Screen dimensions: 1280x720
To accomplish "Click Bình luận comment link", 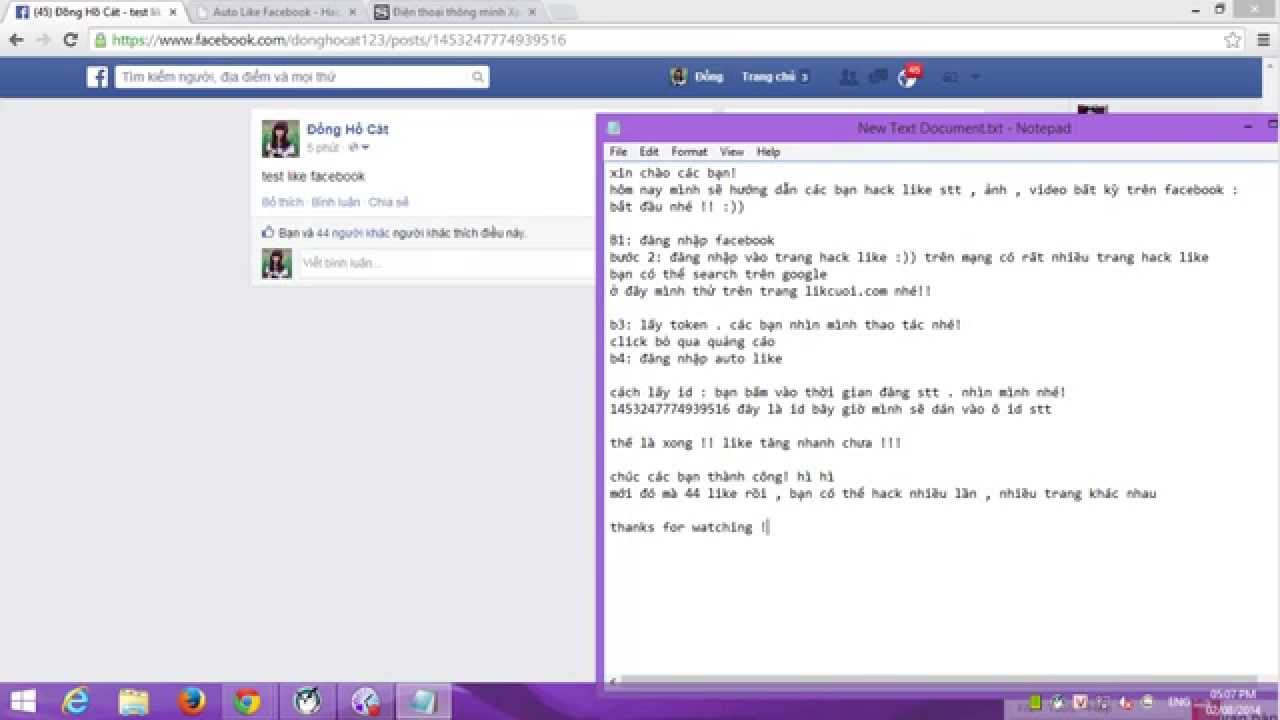I will tap(335, 202).
